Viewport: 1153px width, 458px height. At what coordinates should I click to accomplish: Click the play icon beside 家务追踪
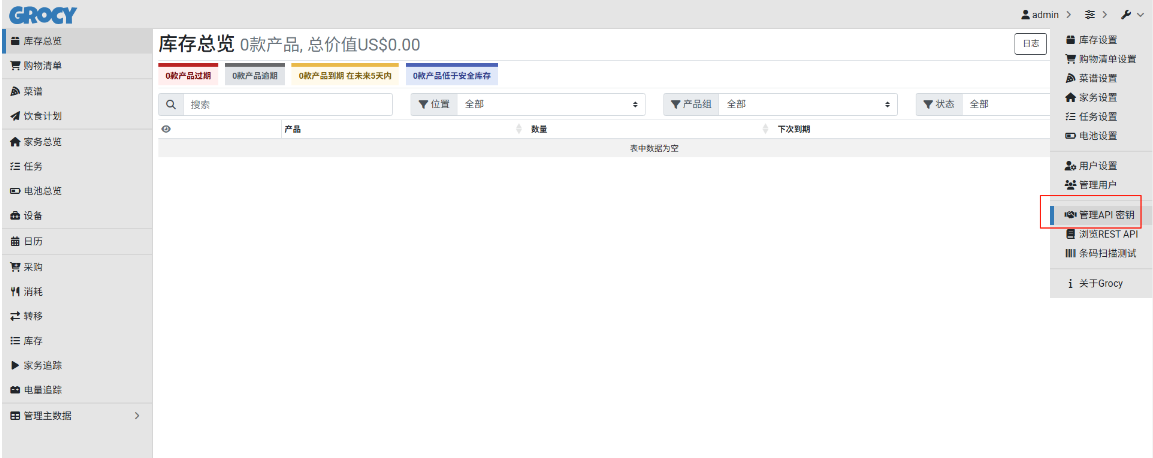15,365
